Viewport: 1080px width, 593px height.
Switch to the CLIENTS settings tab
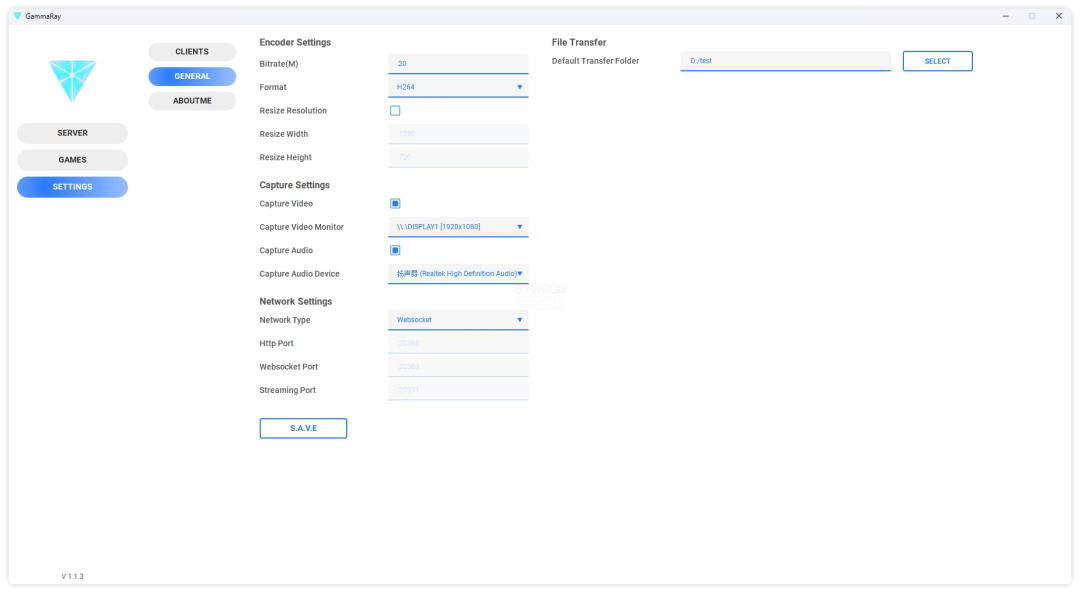coord(192,52)
